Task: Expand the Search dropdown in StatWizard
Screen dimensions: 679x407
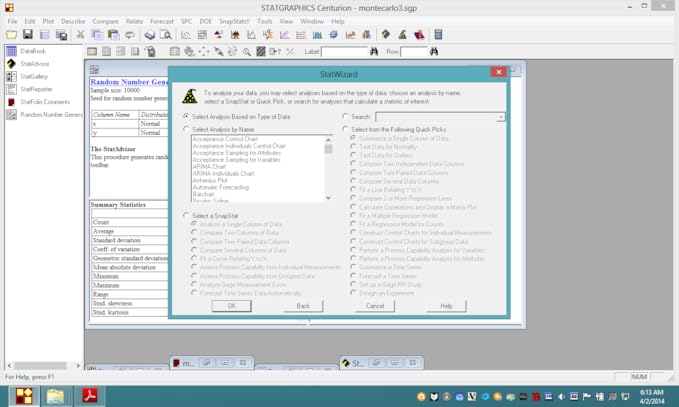Action: click(500, 117)
